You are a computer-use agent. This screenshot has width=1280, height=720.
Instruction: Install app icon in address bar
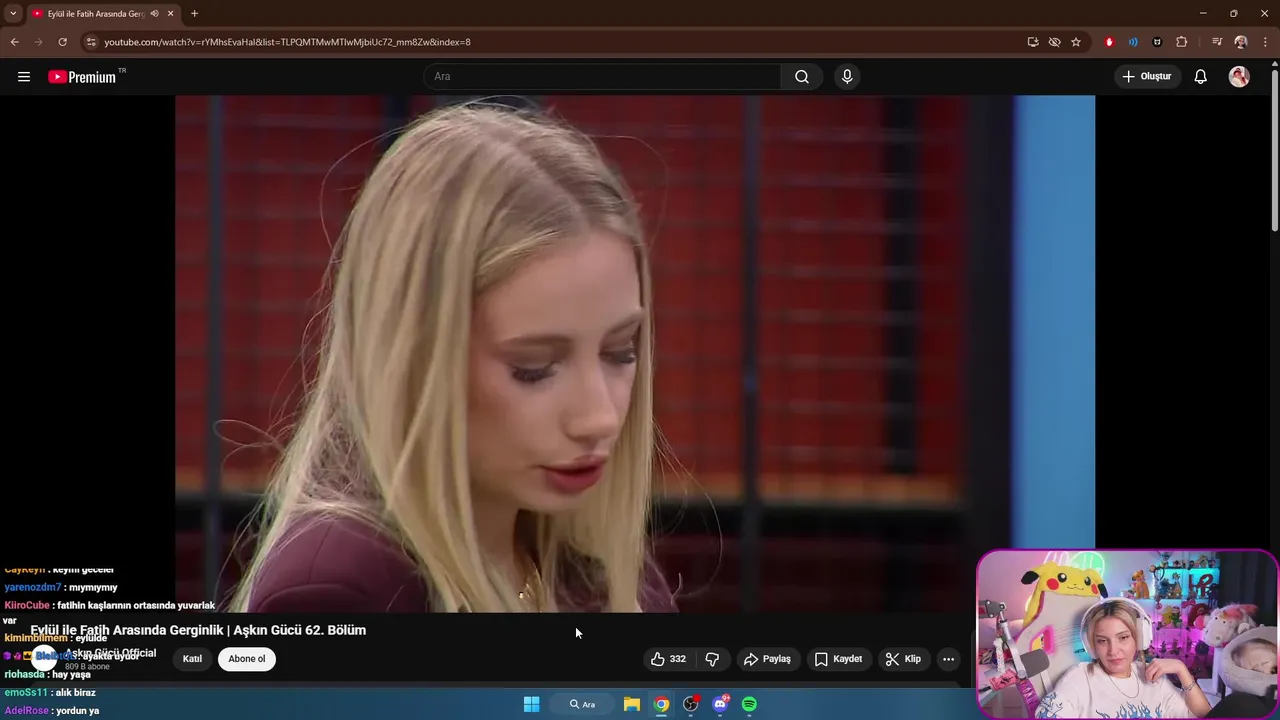1033,42
